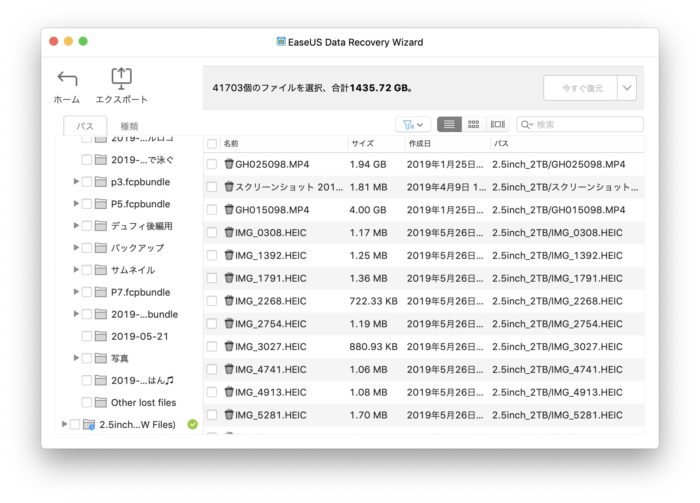
Task: Switch to grid thumbnail view
Action: [x=473, y=125]
